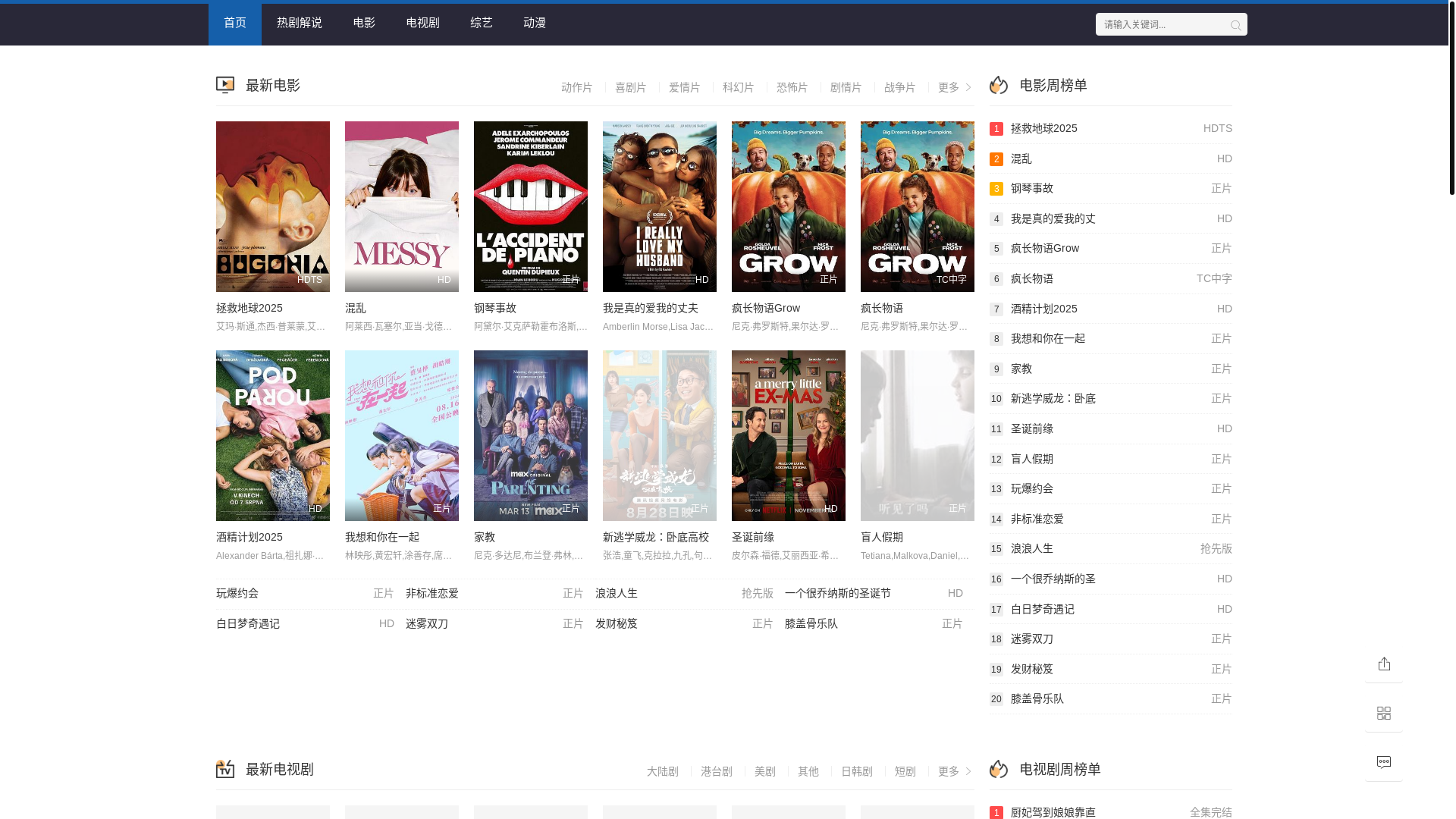The height and width of the screenshot is (819, 1456).
Task: Open the 动漫 navigation tab
Action: click(x=535, y=24)
